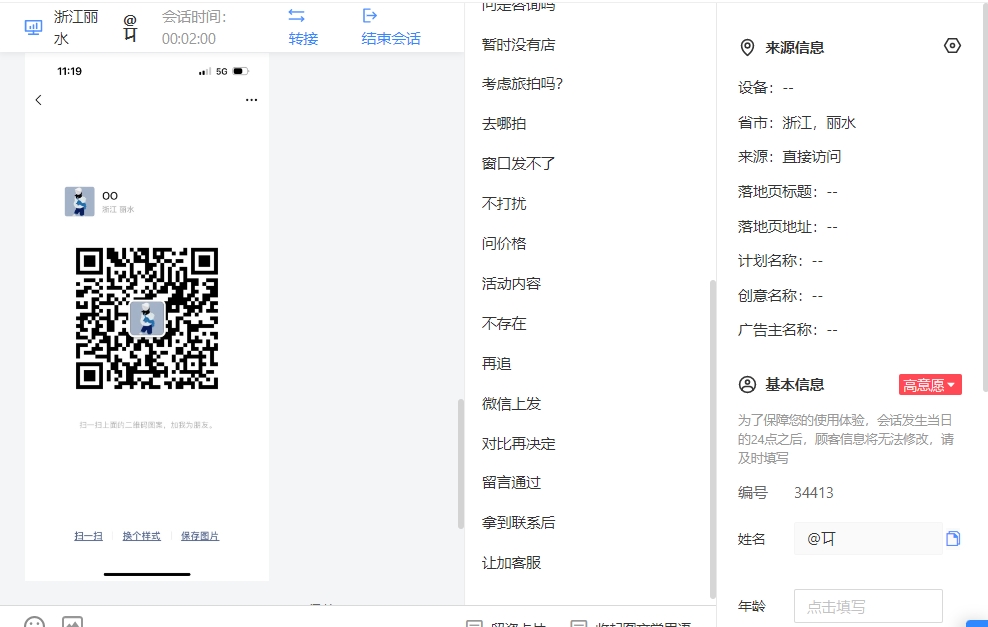Click the session time 00:02:00
The width and height of the screenshot is (988, 627).
coord(189,39)
